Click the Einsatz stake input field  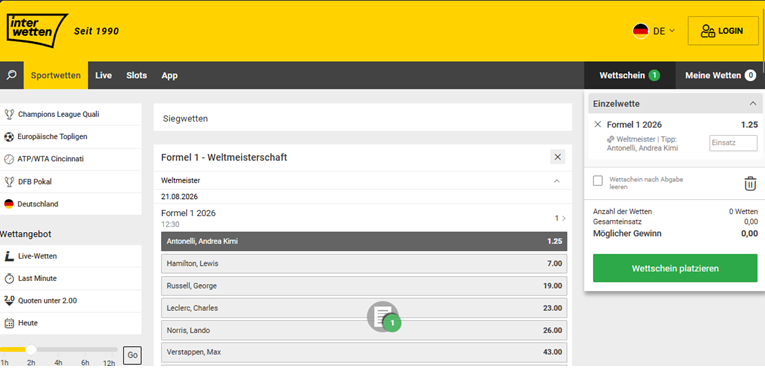(733, 143)
